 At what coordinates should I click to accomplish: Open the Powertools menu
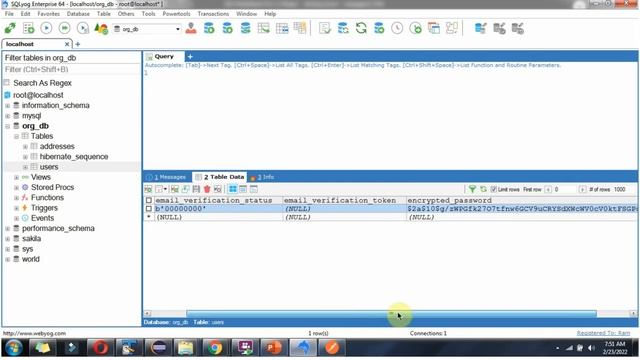point(176,14)
